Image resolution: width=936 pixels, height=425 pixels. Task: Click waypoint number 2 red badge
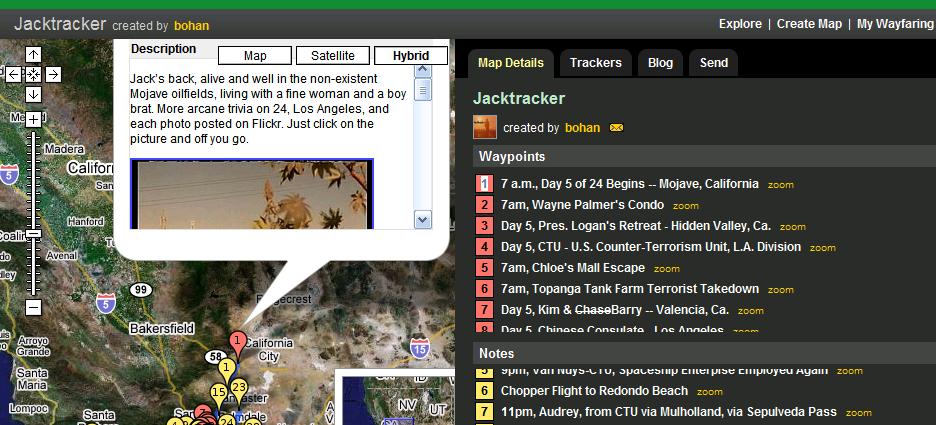pyautogui.click(x=485, y=205)
